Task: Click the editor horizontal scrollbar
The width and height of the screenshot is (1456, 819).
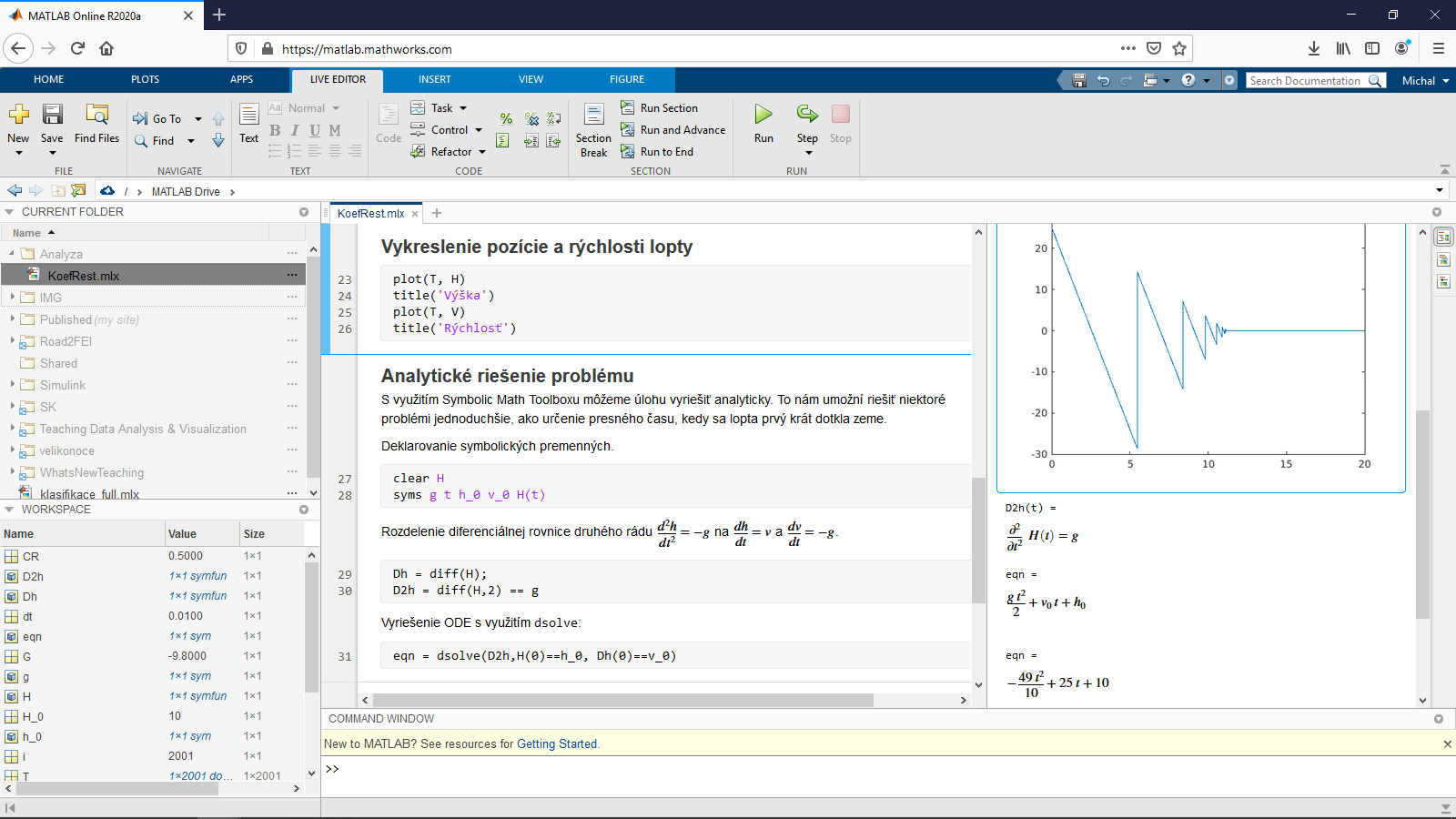Action: (623, 700)
